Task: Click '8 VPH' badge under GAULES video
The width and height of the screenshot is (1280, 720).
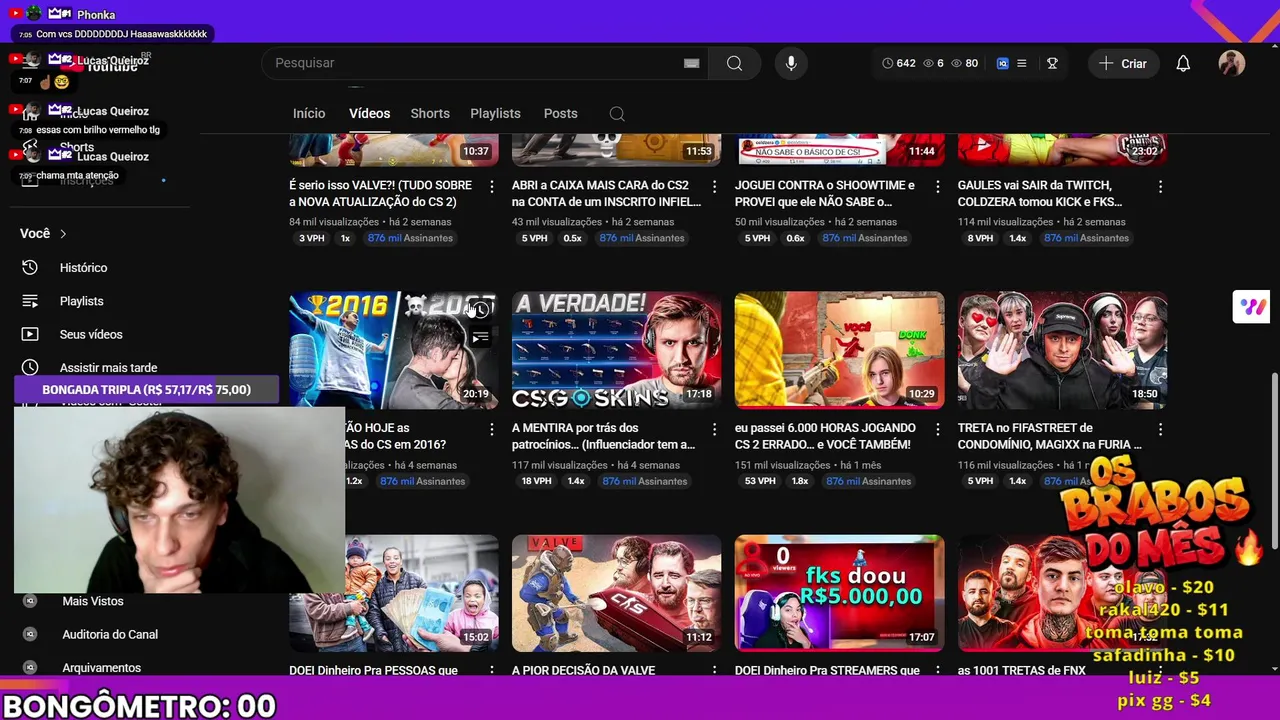Action: (980, 238)
